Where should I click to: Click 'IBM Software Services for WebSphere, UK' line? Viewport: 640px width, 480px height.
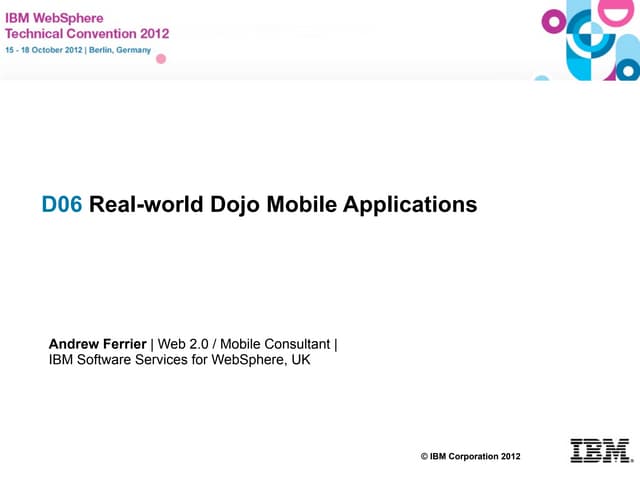(180, 360)
